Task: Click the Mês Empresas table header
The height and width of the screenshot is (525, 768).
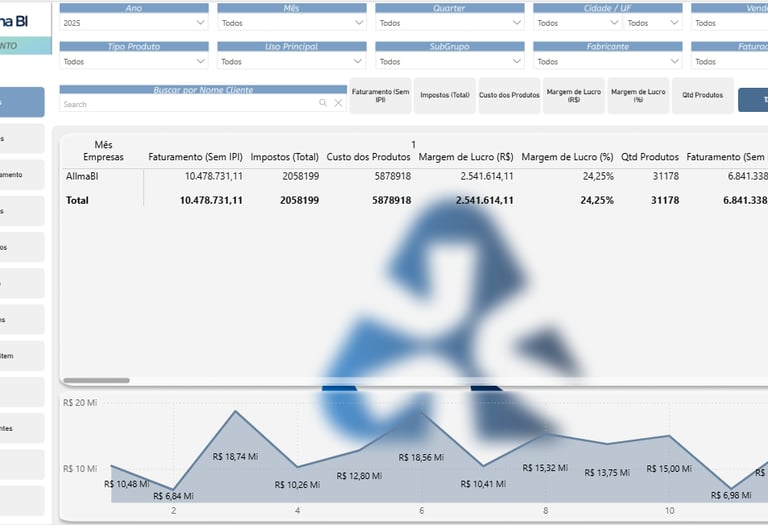Action: (x=103, y=151)
